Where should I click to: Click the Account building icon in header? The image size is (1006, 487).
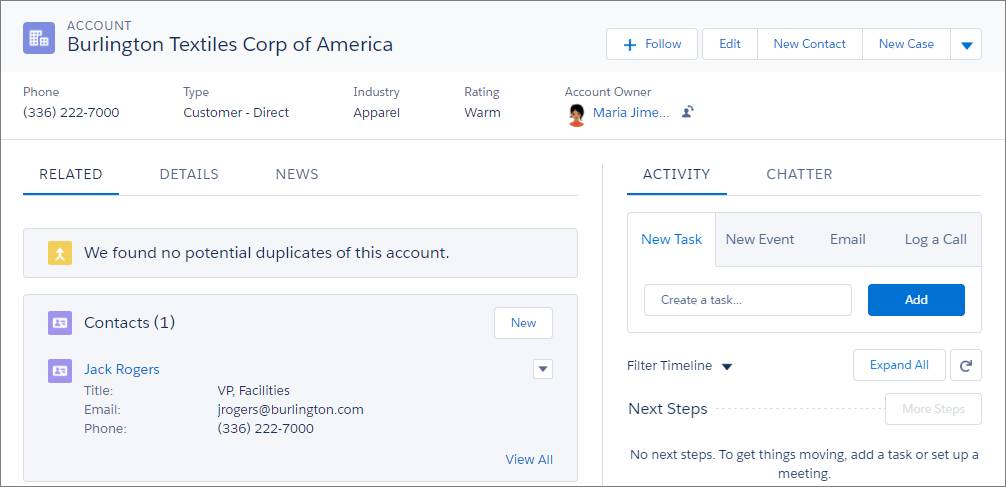(39, 38)
